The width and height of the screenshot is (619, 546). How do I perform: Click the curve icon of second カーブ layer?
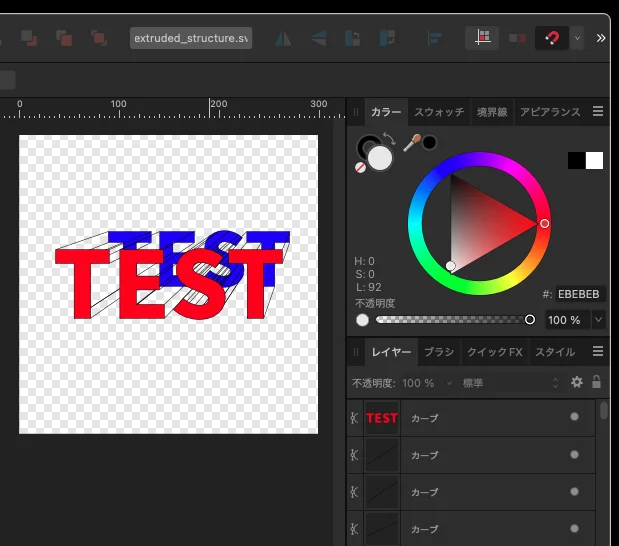[354, 455]
